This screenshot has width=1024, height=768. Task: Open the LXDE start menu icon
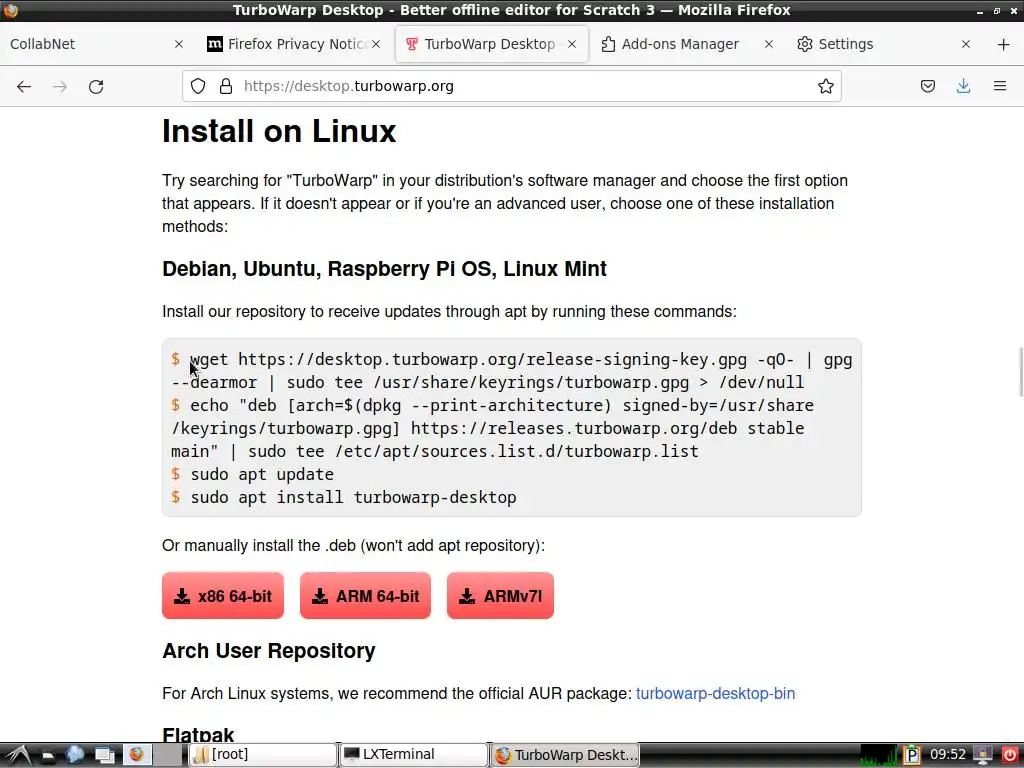point(18,755)
